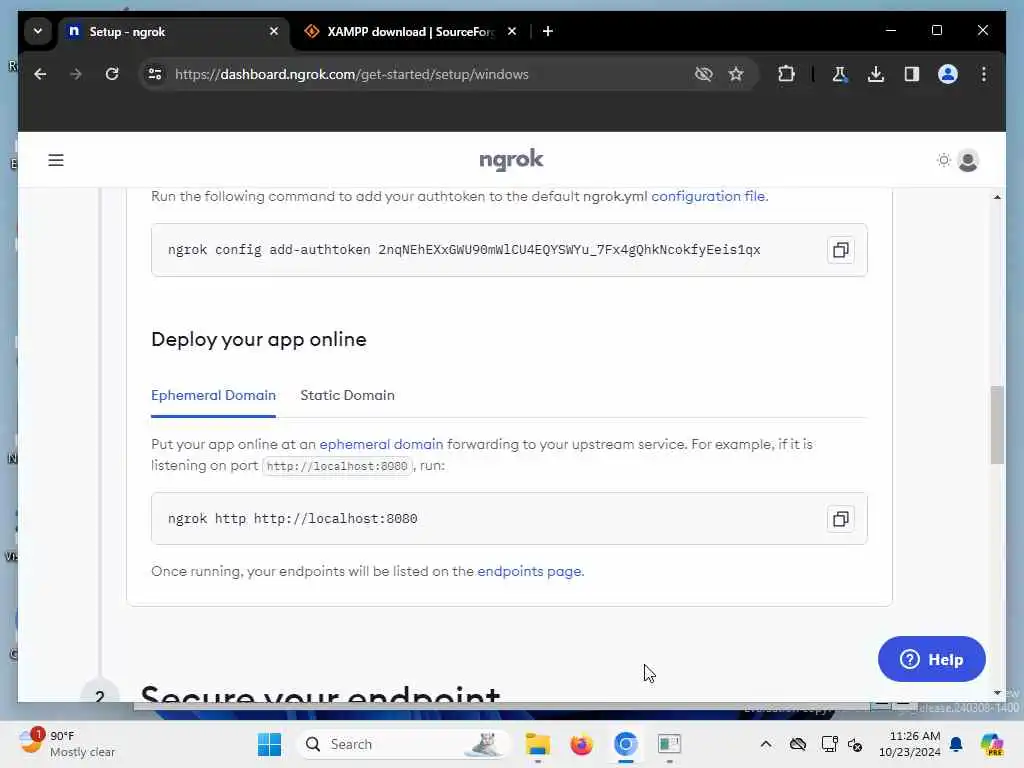The width and height of the screenshot is (1024, 768).
Task: Select the Static Domain tab
Action: [347, 395]
